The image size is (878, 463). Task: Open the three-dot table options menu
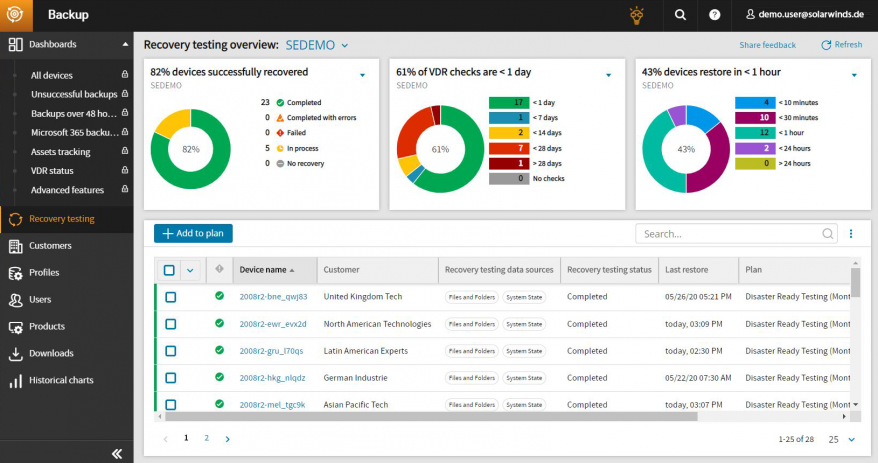pyautogui.click(x=851, y=234)
